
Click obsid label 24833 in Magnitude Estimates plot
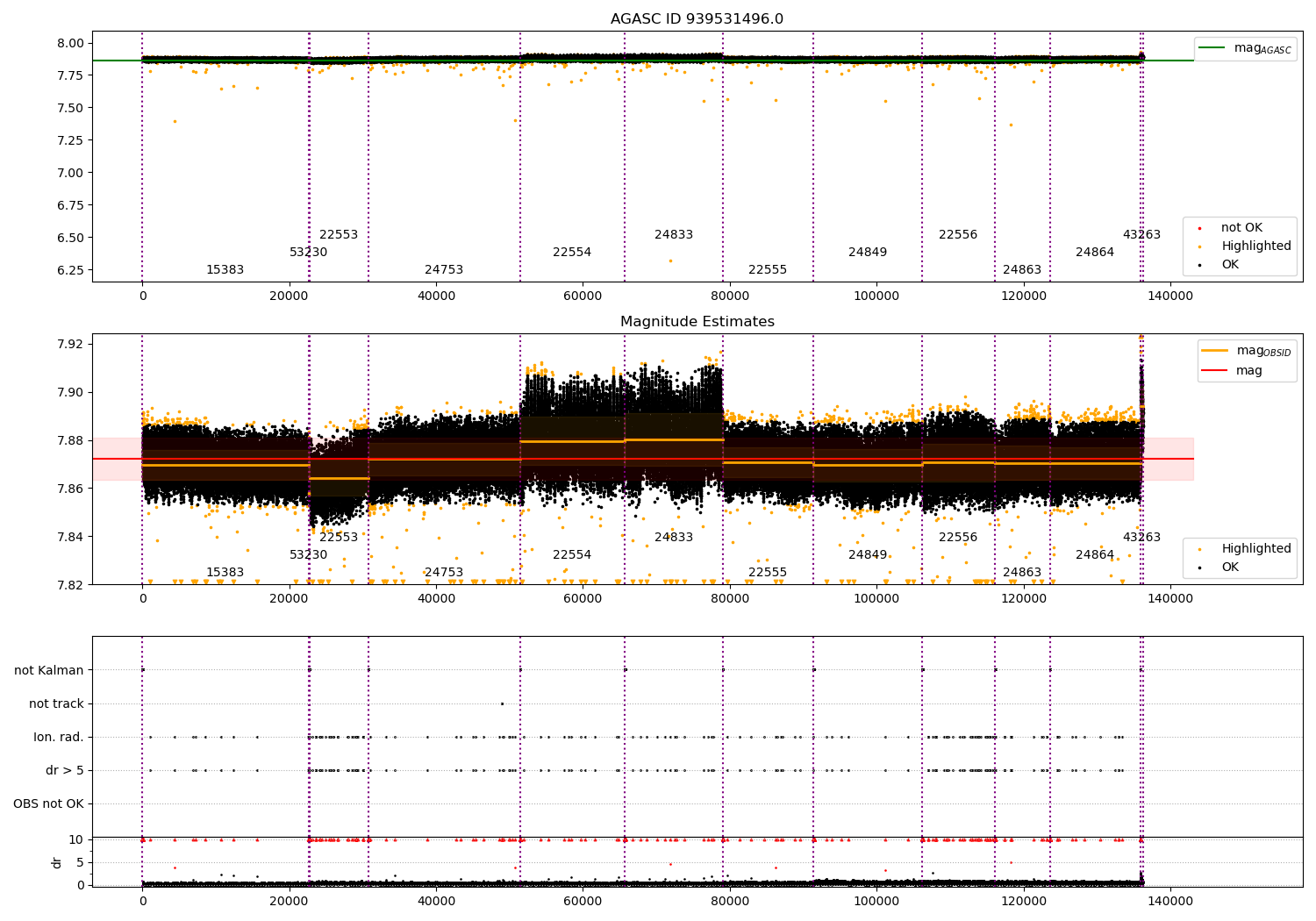click(674, 538)
